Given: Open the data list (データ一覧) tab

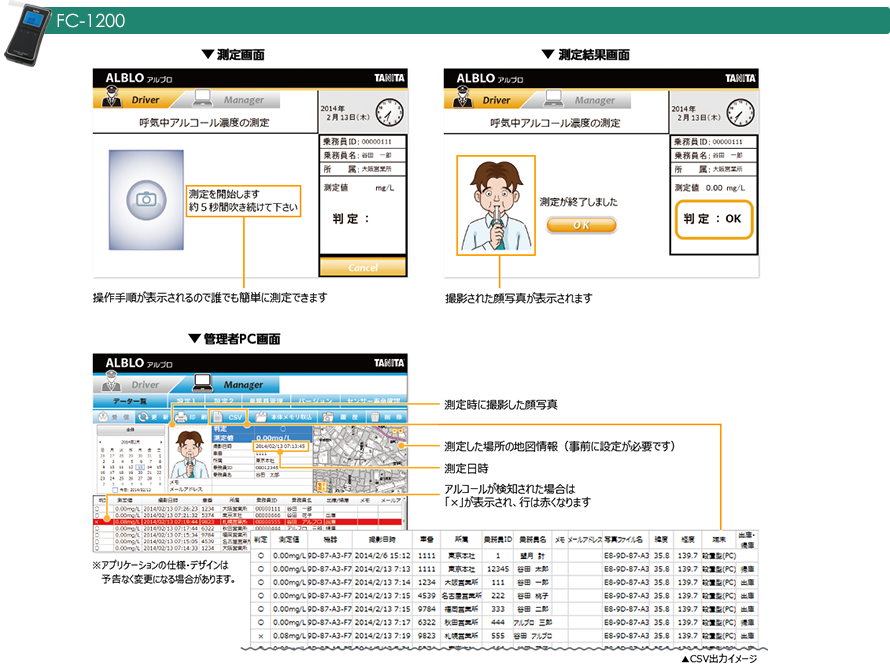Looking at the screenshot, I should point(130,401).
